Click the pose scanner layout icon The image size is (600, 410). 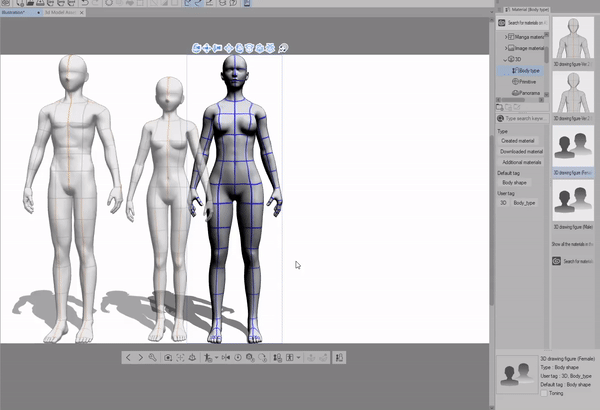pos(290,358)
